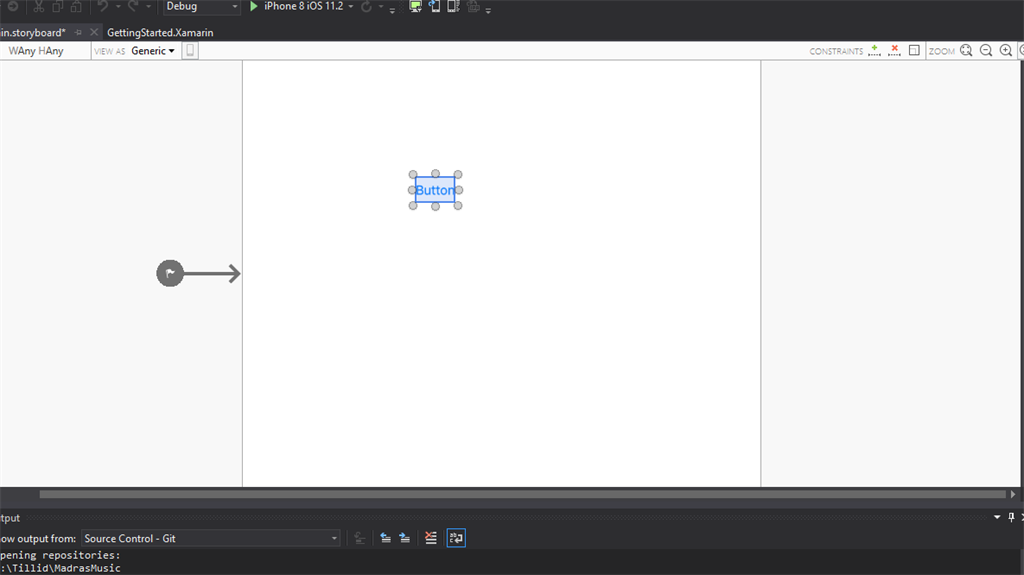The image size is (1024, 575).
Task: Click the device log phone icon
Action: coord(453,7)
